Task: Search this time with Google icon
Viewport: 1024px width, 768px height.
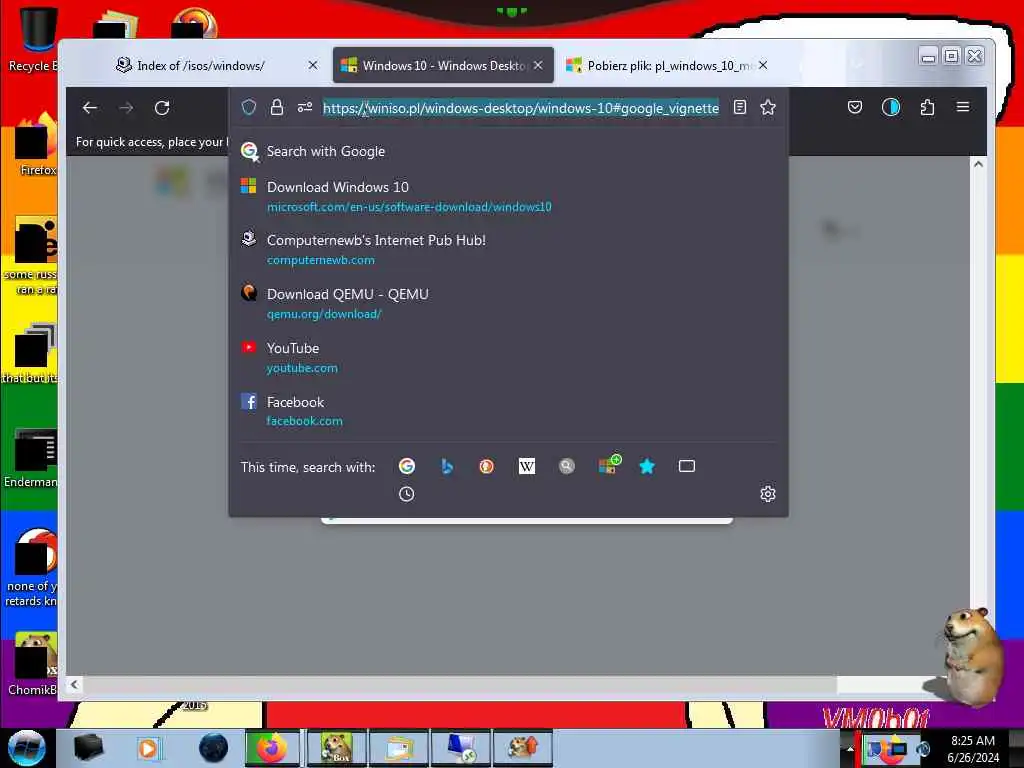Action: point(407,466)
